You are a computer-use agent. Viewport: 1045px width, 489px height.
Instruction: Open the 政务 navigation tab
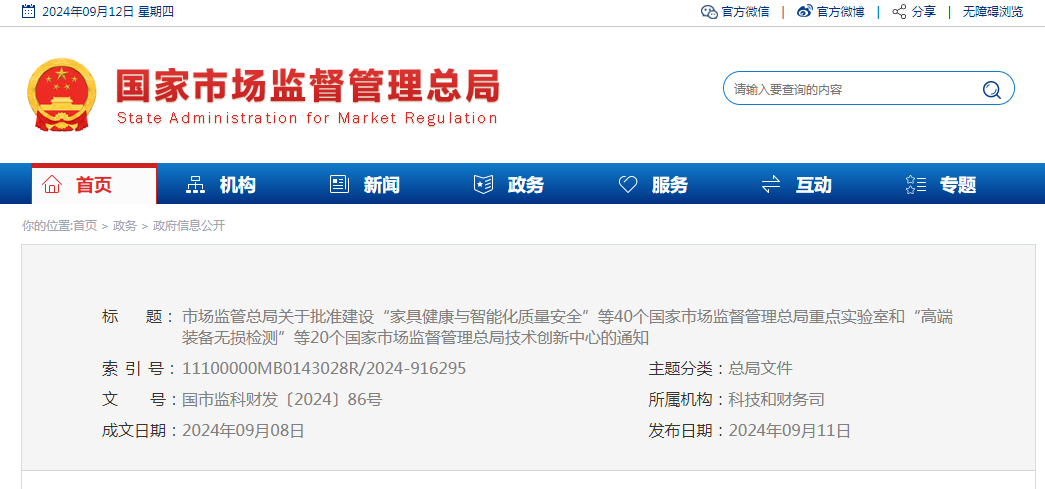point(525,185)
